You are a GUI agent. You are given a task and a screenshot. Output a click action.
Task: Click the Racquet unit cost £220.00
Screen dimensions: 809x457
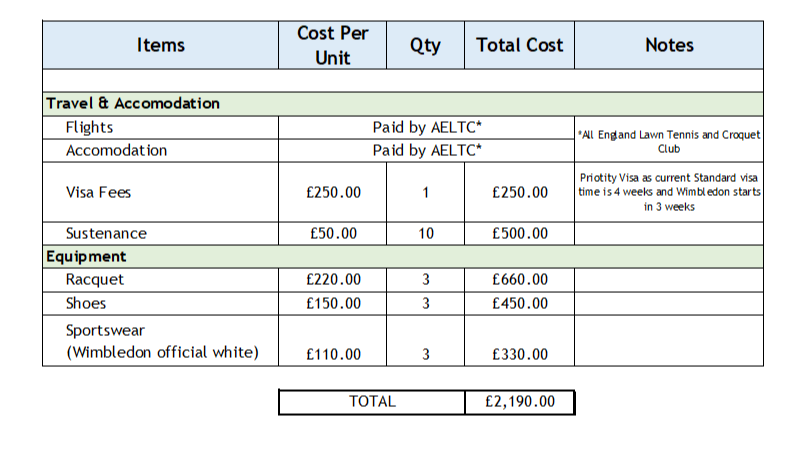(x=332, y=280)
